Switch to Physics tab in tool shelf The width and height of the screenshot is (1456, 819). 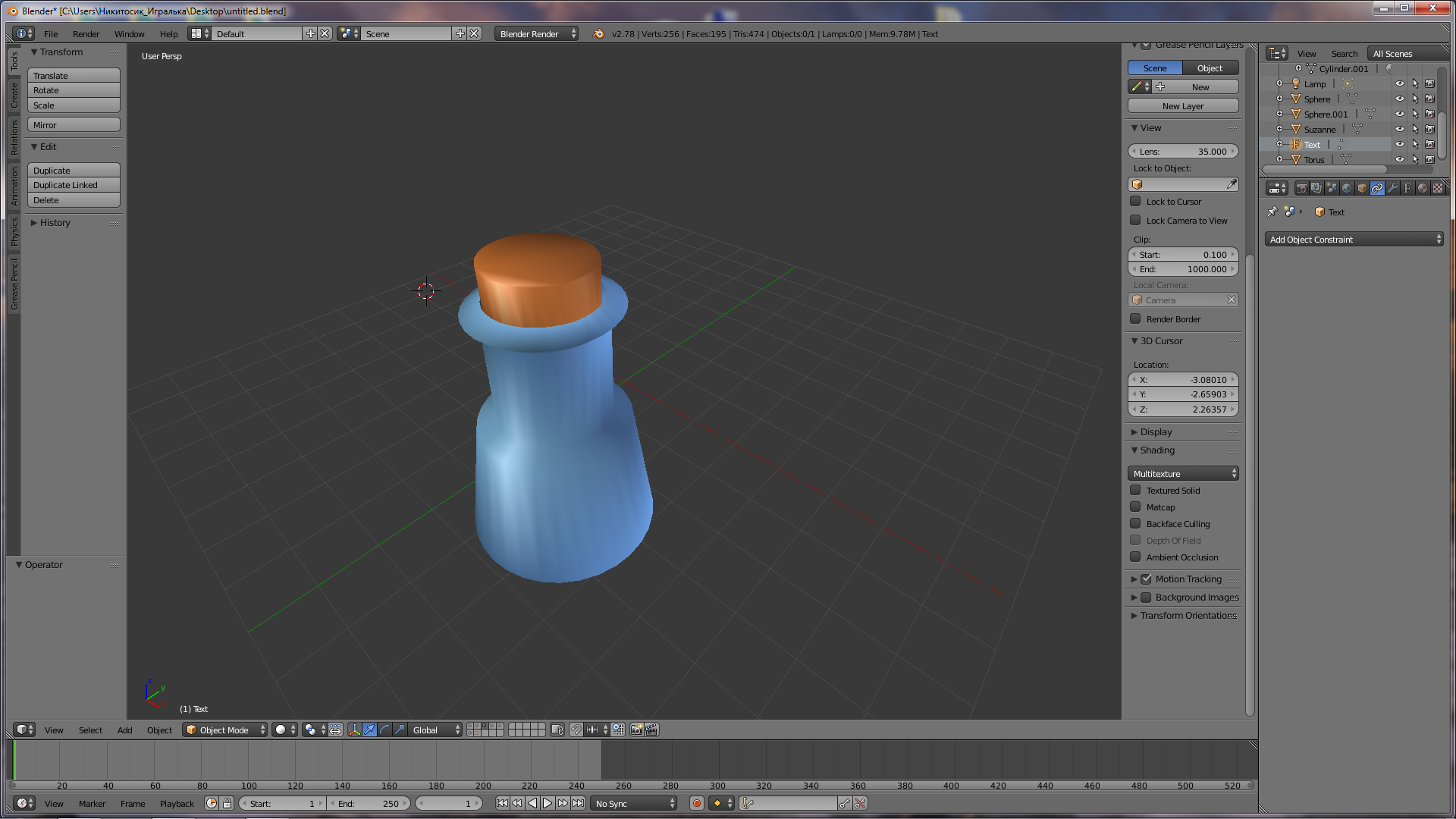click(14, 232)
